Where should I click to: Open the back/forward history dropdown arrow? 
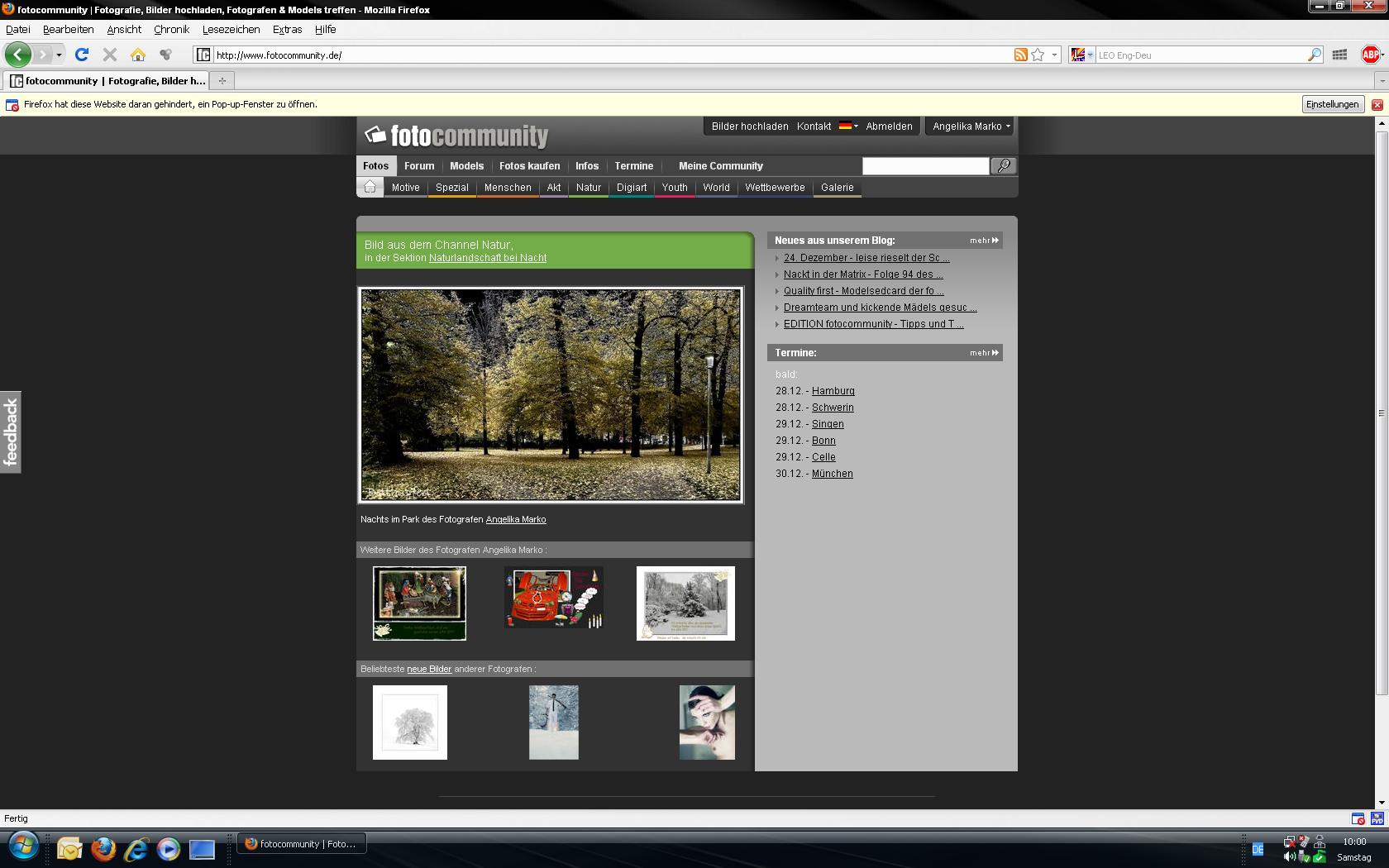[59, 55]
